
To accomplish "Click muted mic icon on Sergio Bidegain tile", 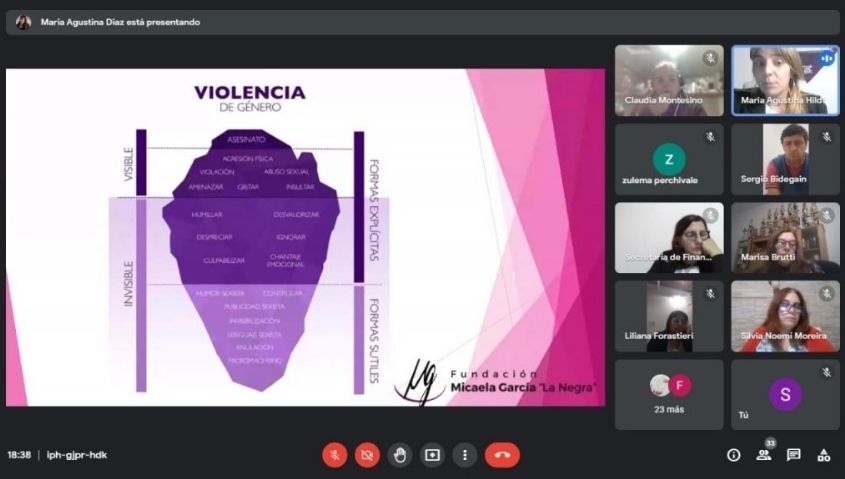I will coord(826,137).
